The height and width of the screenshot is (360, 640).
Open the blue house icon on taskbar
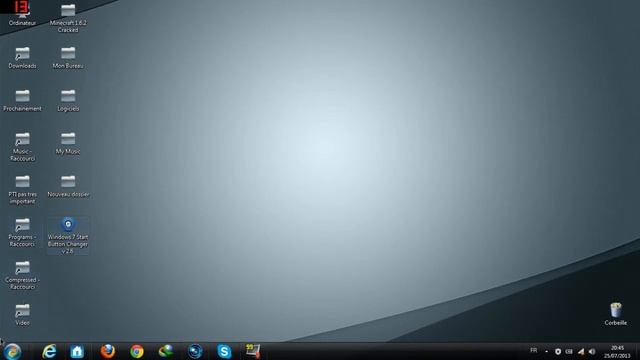click(x=77, y=351)
